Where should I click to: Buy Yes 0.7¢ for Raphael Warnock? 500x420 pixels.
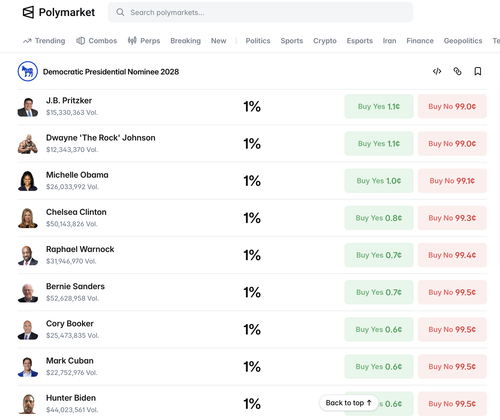(379, 255)
